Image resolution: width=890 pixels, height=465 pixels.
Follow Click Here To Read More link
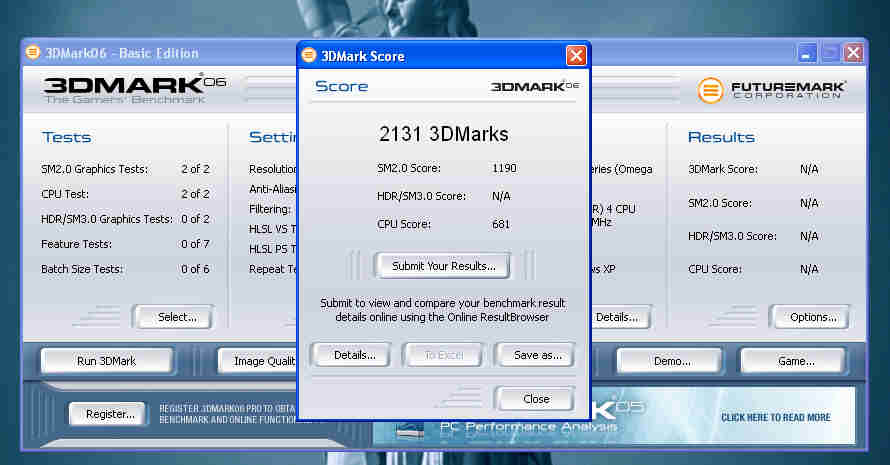click(x=775, y=417)
